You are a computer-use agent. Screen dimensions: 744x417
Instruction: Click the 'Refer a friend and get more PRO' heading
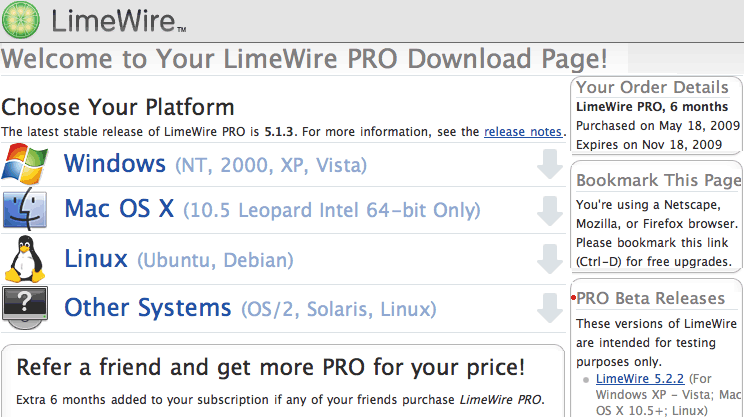click(270, 368)
